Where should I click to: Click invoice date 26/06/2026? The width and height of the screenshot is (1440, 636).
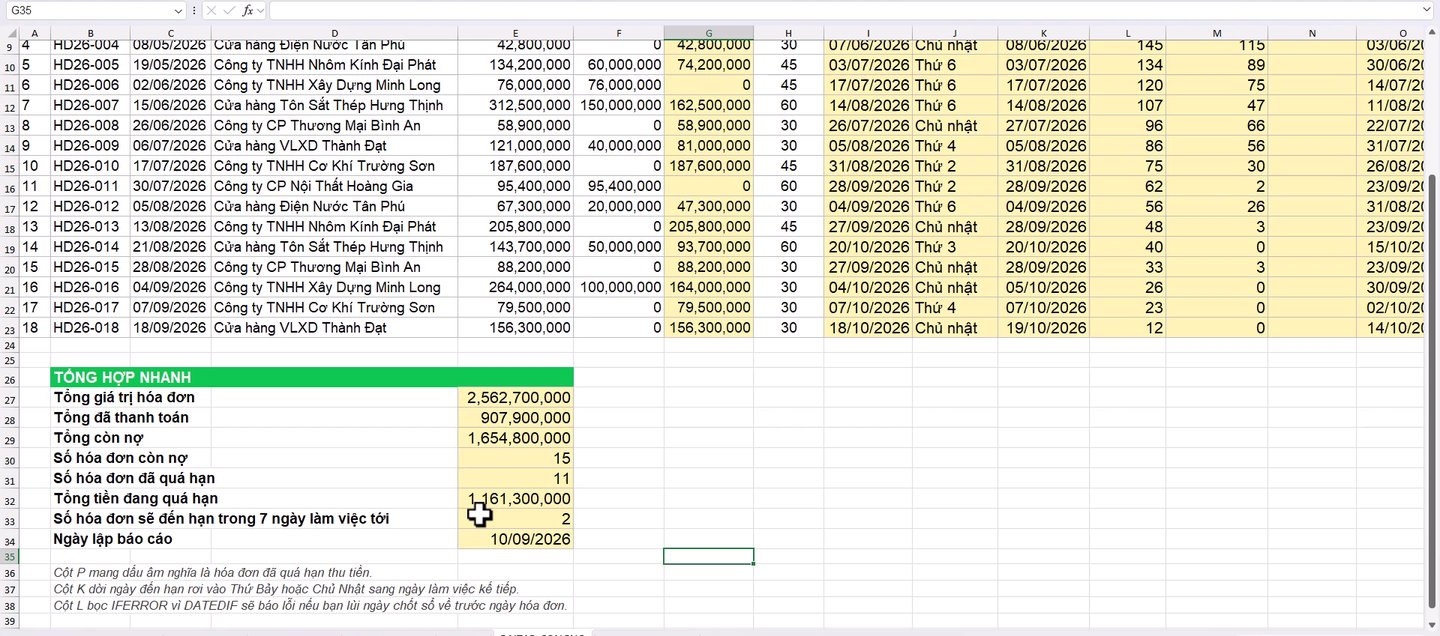click(x=170, y=126)
